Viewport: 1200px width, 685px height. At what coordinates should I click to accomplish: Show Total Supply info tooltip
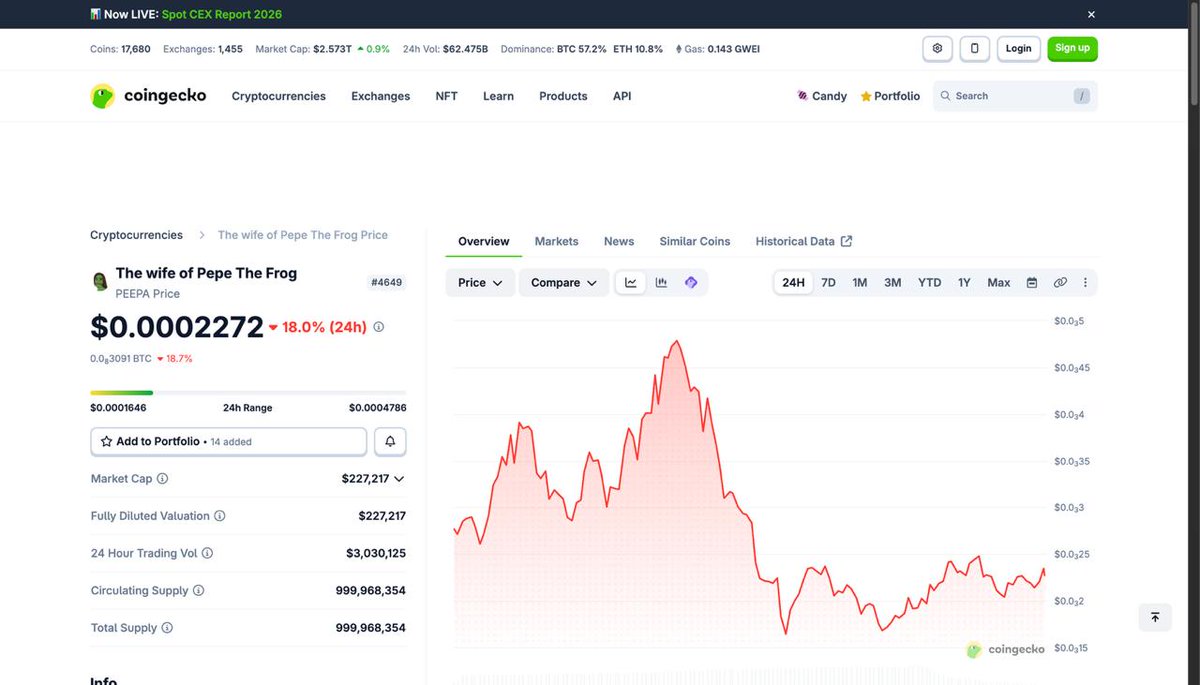point(167,628)
